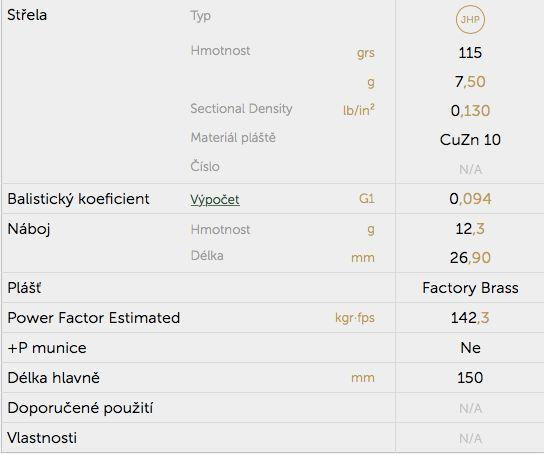Click the Factory Brass value
The width and height of the screenshot is (544, 454).
tap(470, 288)
